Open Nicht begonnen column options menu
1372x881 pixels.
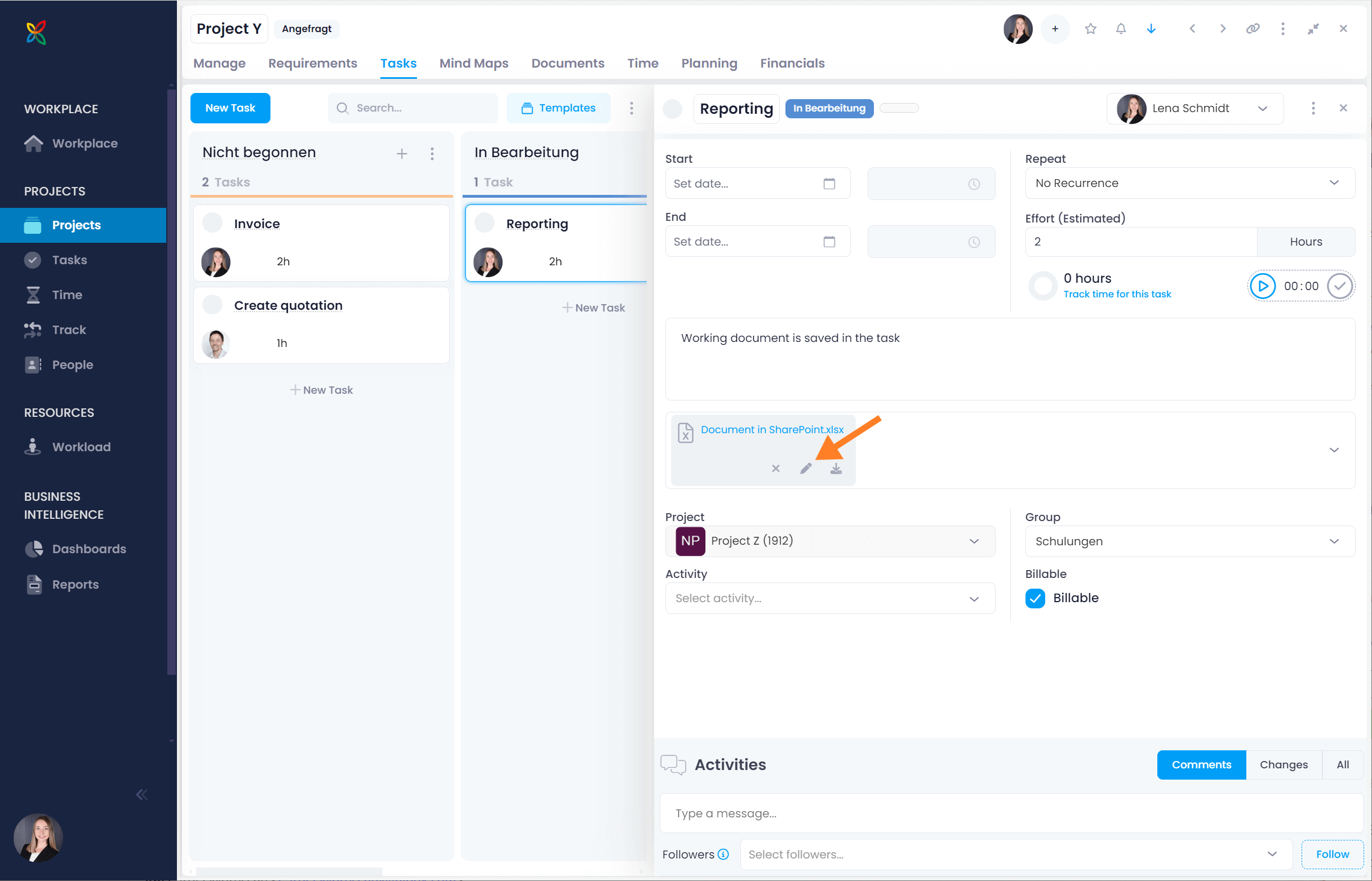click(433, 153)
